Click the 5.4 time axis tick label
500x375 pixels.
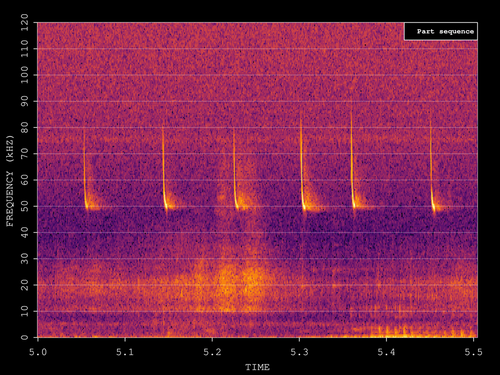pos(386,352)
